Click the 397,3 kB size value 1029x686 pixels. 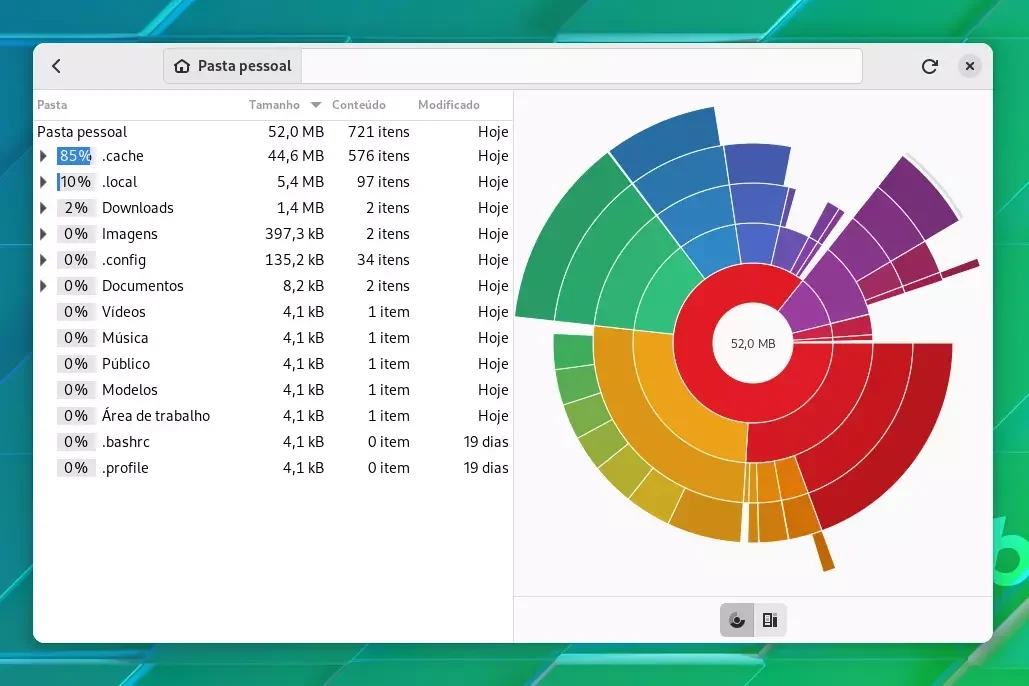295,234
